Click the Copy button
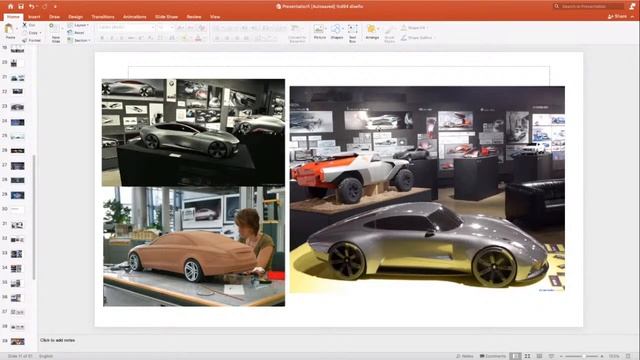The height and width of the screenshot is (360, 640). tap(31, 33)
